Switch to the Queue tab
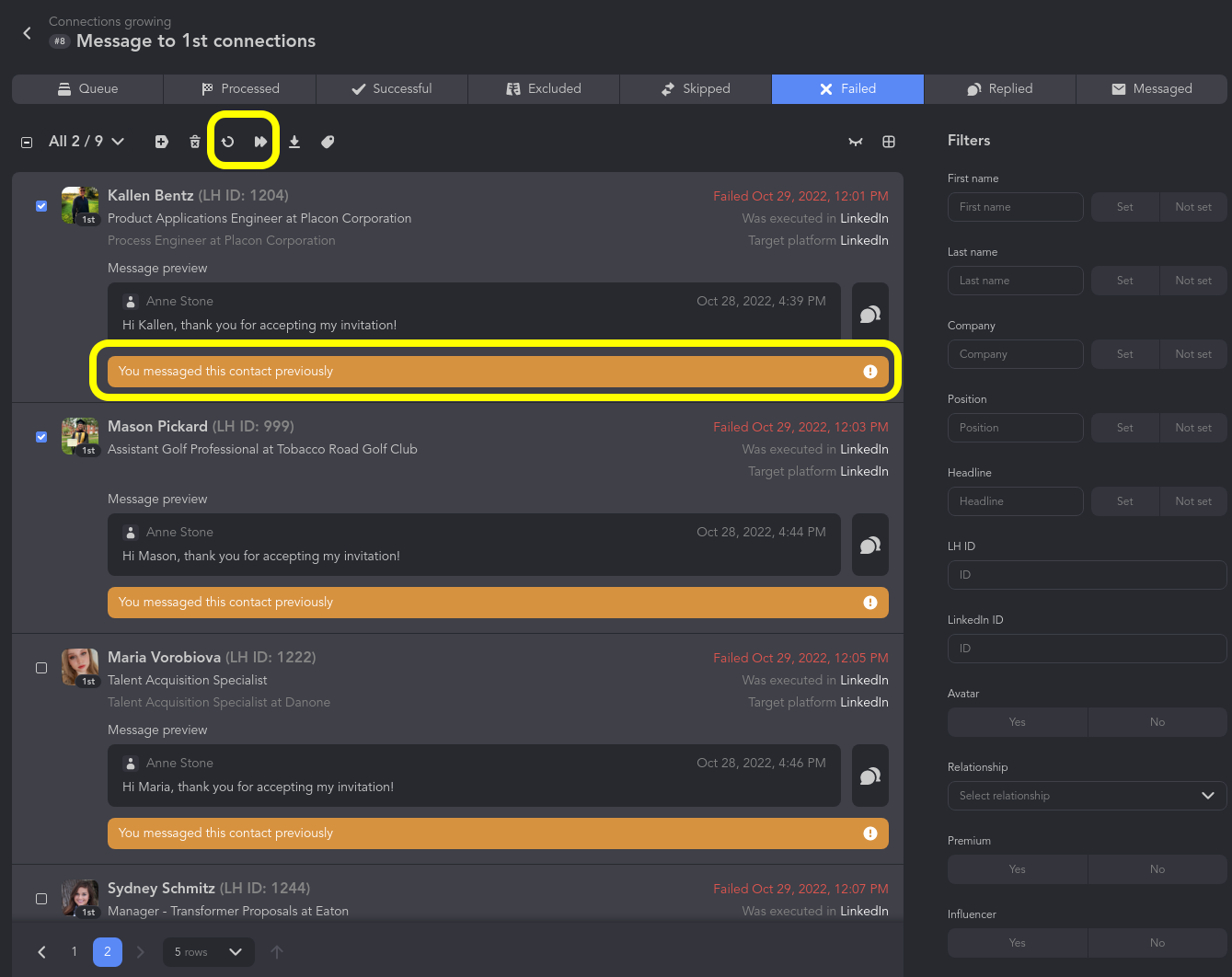 coord(88,89)
